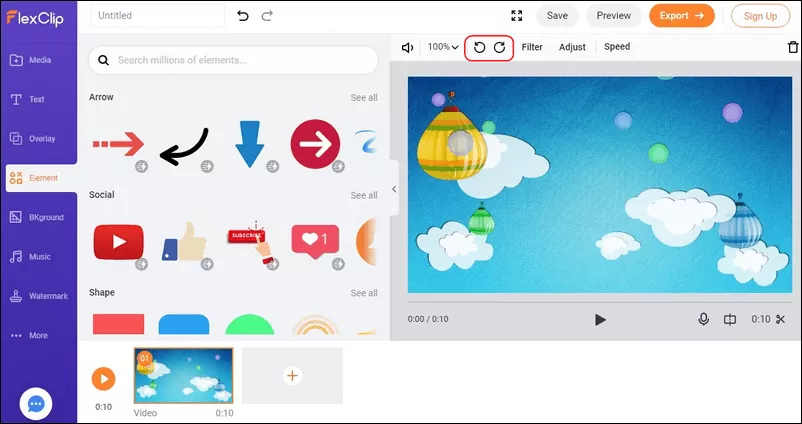Click the Save button
The width and height of the screenshot is (802, 424).
pyautogui.click(x=557, y=16)
